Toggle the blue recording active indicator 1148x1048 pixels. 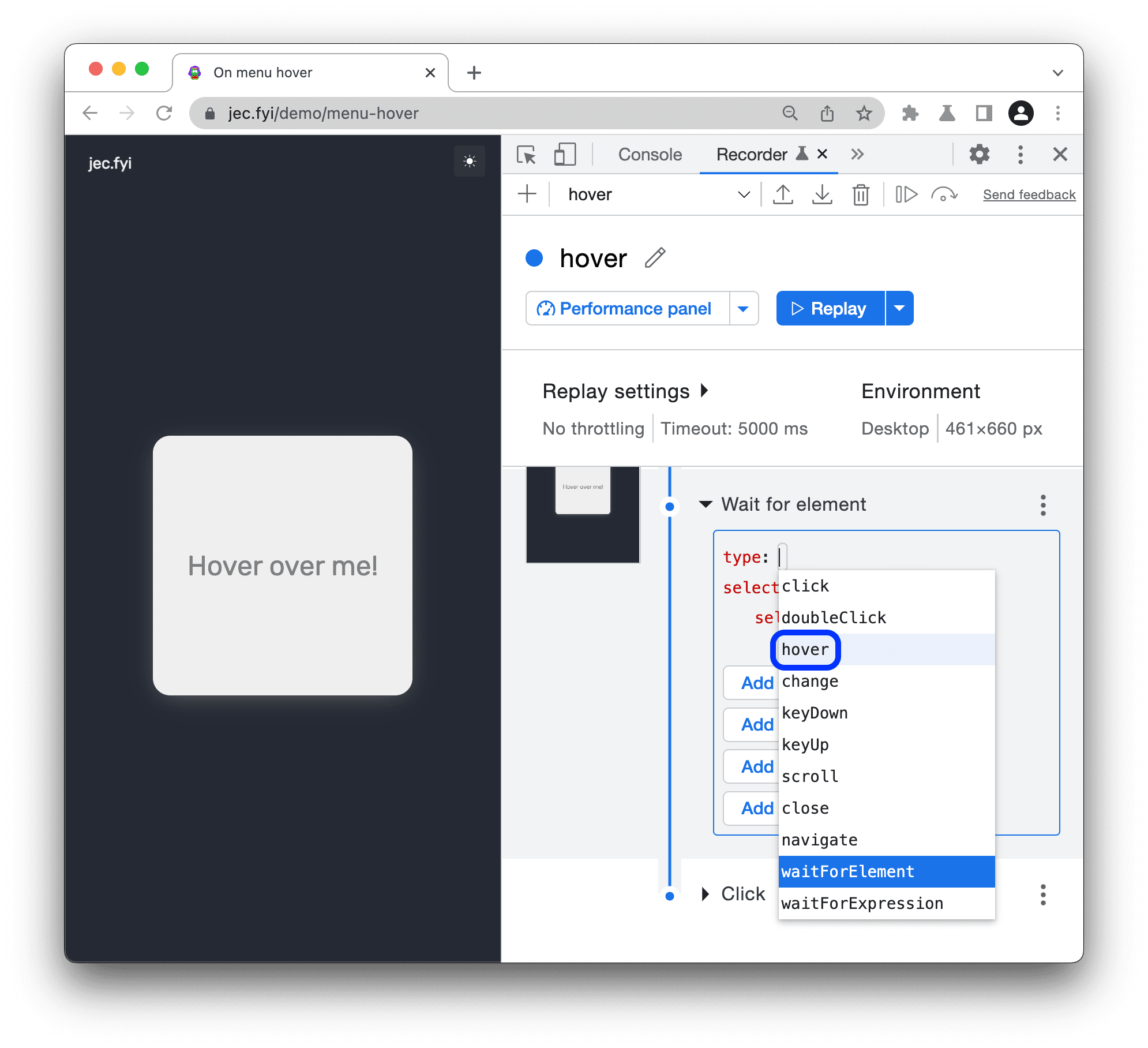pos(537,258)
